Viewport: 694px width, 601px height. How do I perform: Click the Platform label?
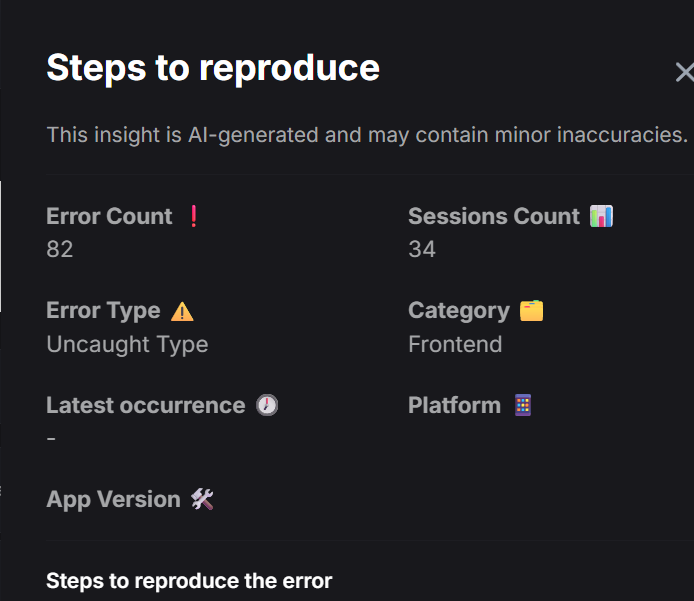click(x=454, y=405)
